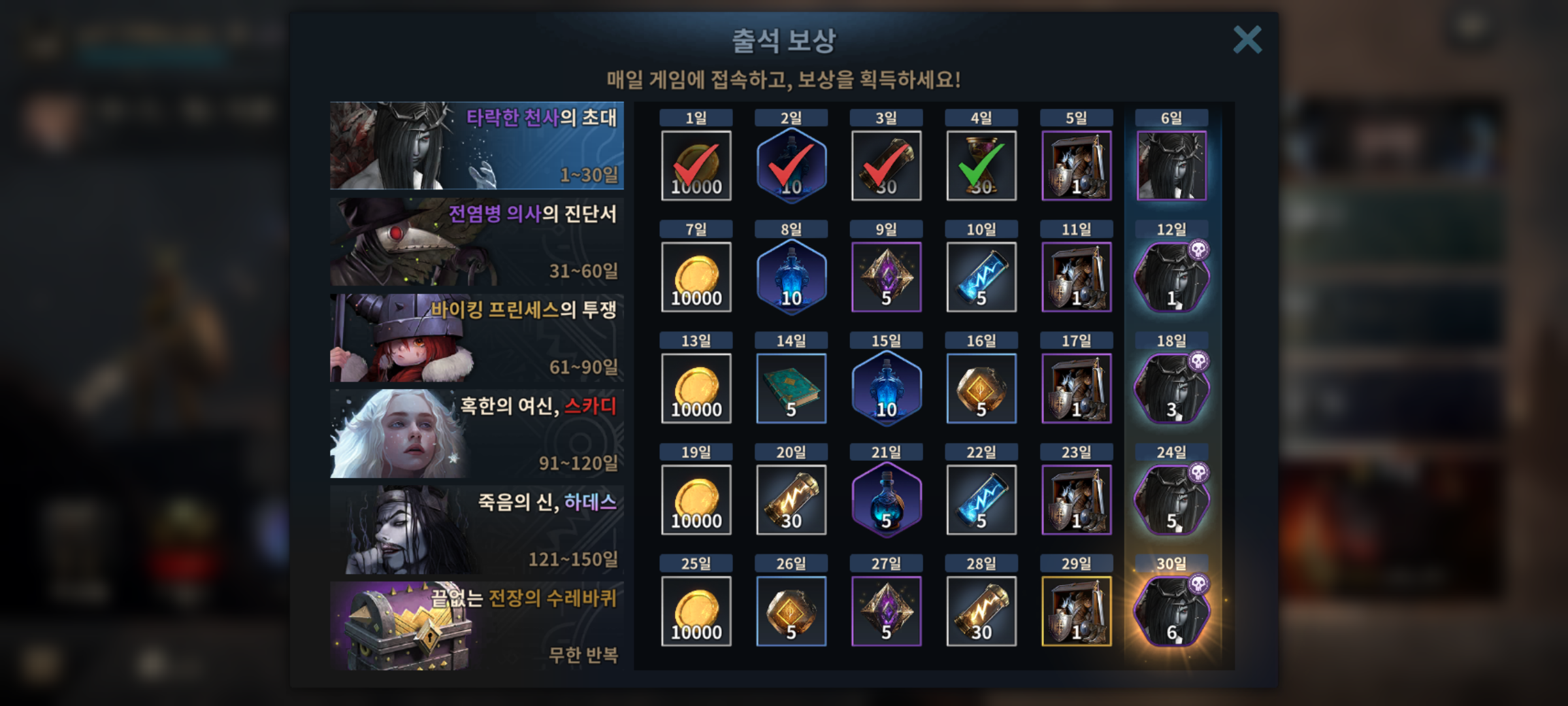Select the day 12 hero shard reward
The width and height of the screenshot is (1568, 706).
[x=1171, y=277]
